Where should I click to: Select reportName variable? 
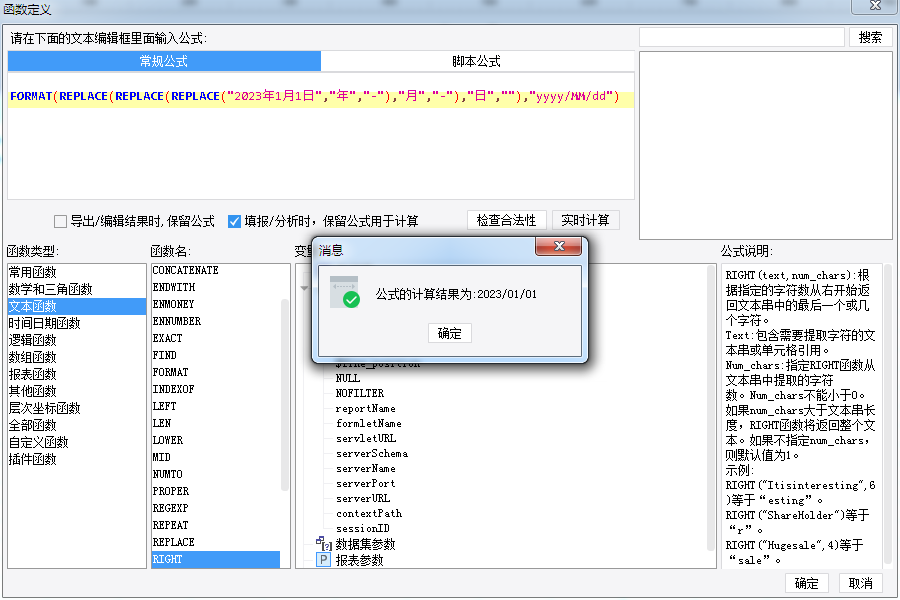coord(366,408)
